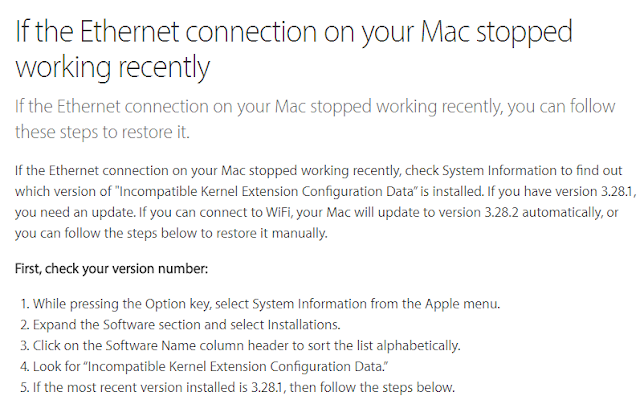Click step 3 about Software Name column header
Screen dimensions: 640x400
coord(240,346)
